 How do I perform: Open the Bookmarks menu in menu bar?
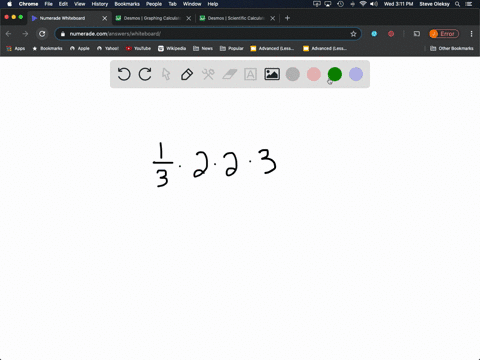(127, 4)
